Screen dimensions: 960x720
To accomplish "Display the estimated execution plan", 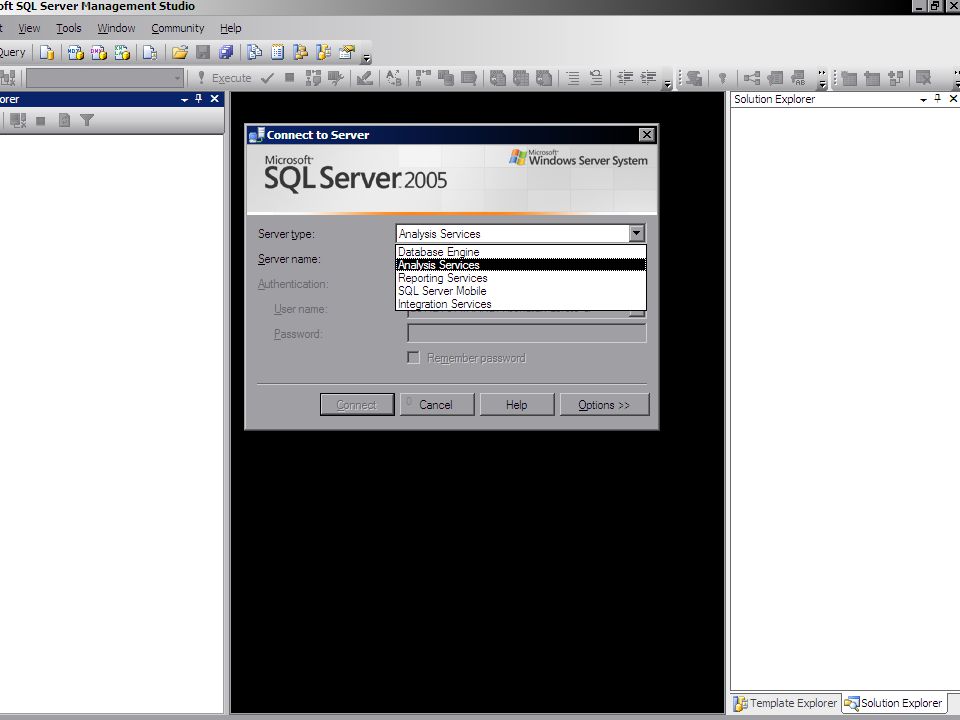I will coord(313,78).
